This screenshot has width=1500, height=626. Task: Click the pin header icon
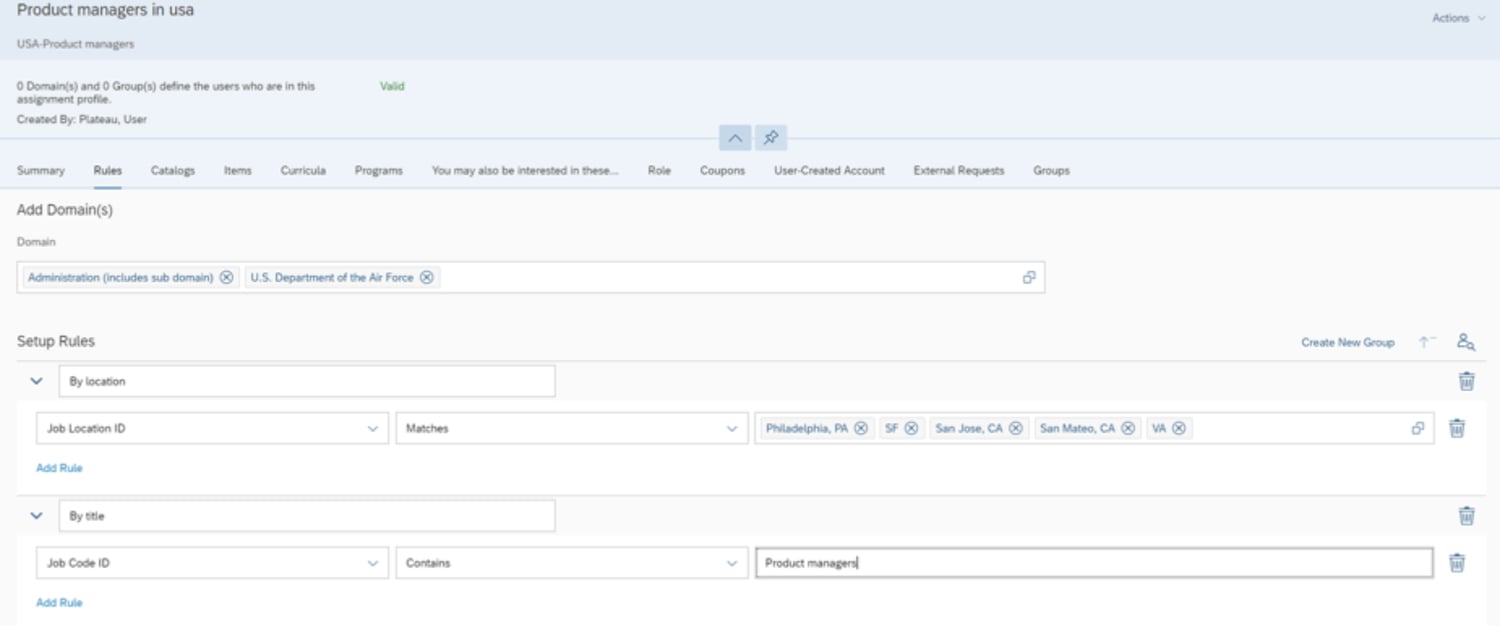click(x=771, y=138)
